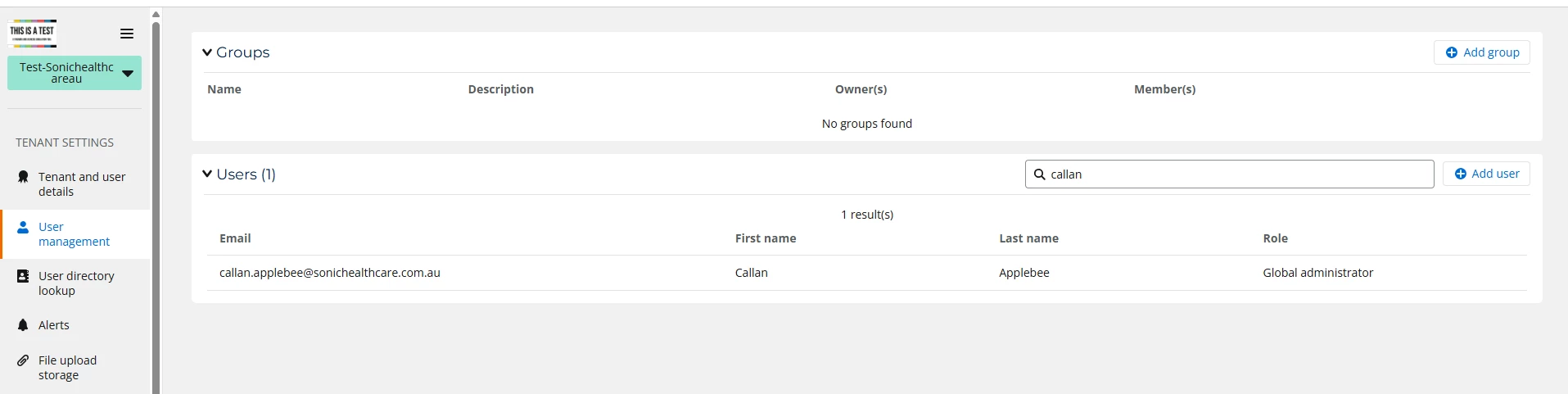Open the hamburger menu icon

click(x=127, y=34)
